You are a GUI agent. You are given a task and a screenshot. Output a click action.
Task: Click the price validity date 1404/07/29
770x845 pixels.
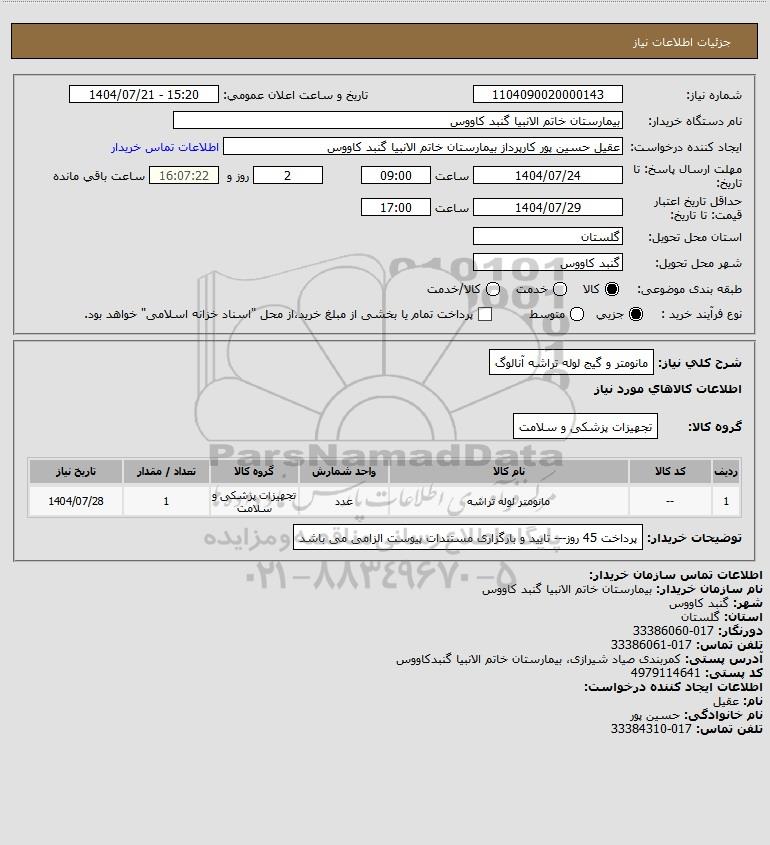click(547, 207)
